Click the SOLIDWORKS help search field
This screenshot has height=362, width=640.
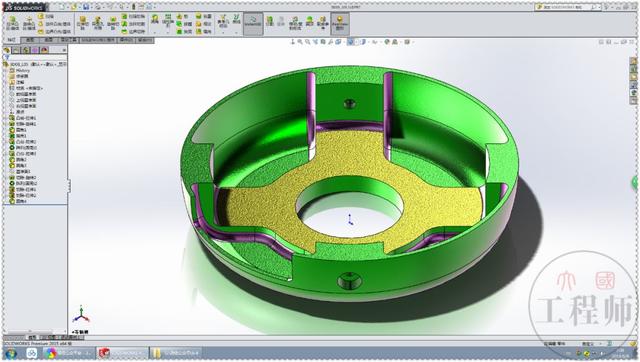[567, 7]
